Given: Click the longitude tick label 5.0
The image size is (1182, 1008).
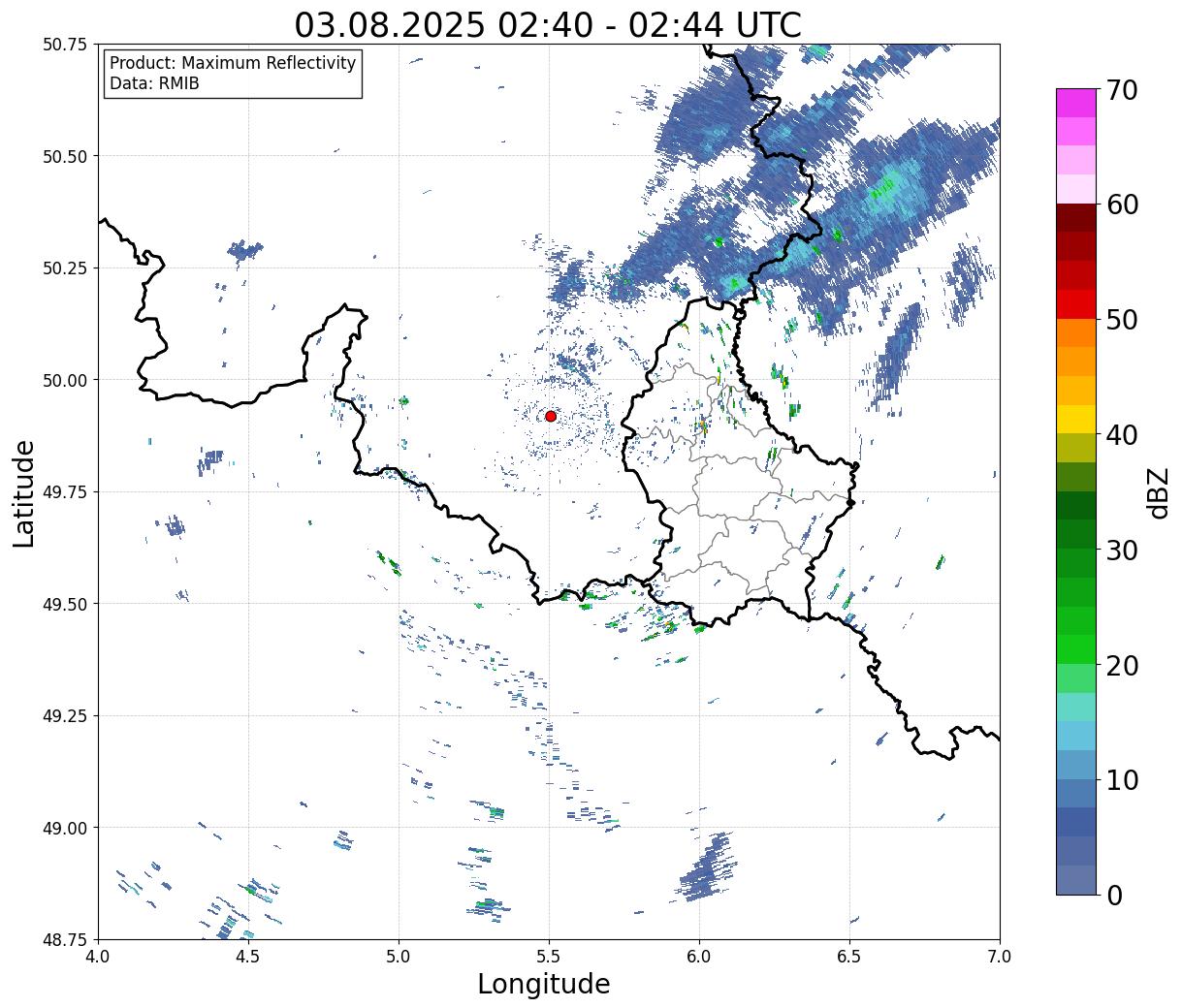Looking at the screenshot, I should 399,956.
